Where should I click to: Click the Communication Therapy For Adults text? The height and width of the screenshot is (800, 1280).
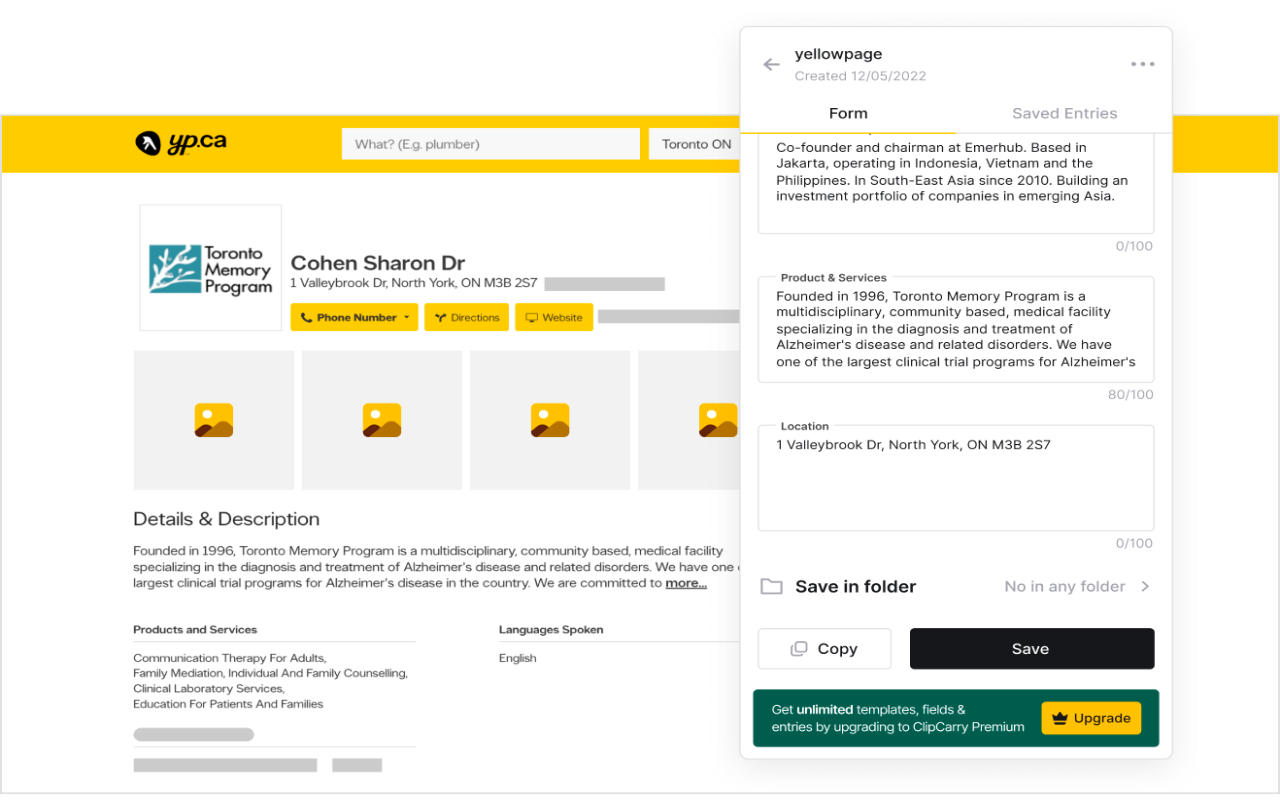pos(229,658)
